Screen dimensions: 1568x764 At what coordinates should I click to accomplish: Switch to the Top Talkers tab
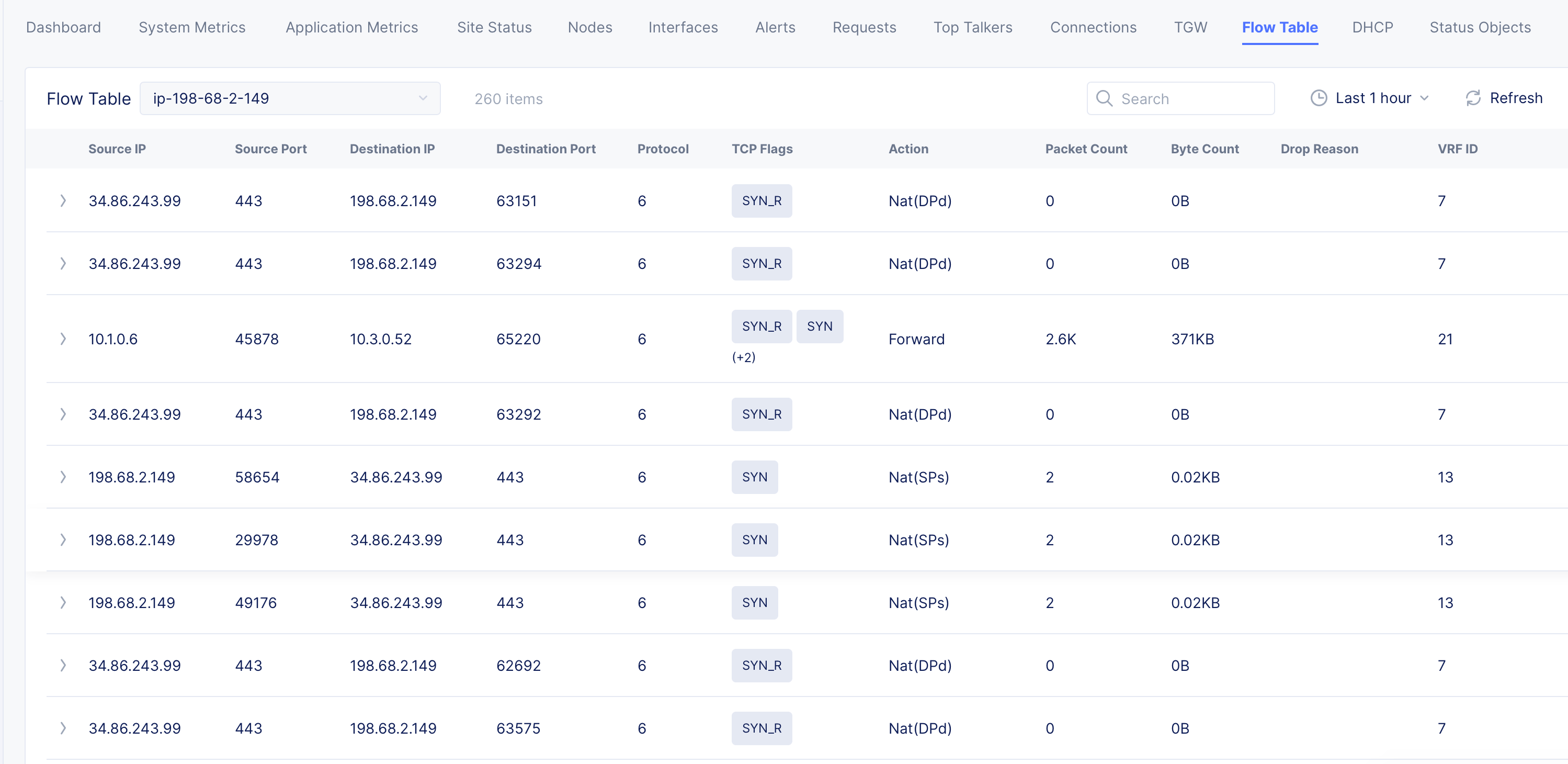coord(972,27)
